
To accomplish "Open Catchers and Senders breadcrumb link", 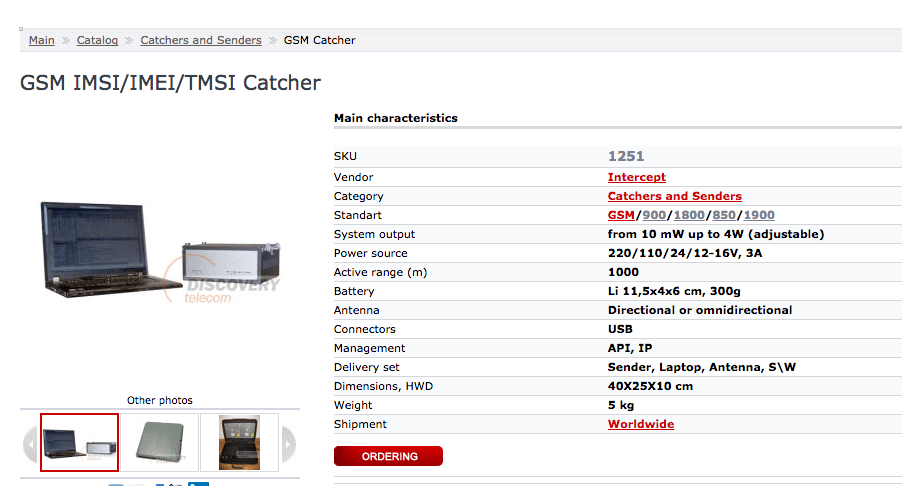I will (x=201, y=40).
